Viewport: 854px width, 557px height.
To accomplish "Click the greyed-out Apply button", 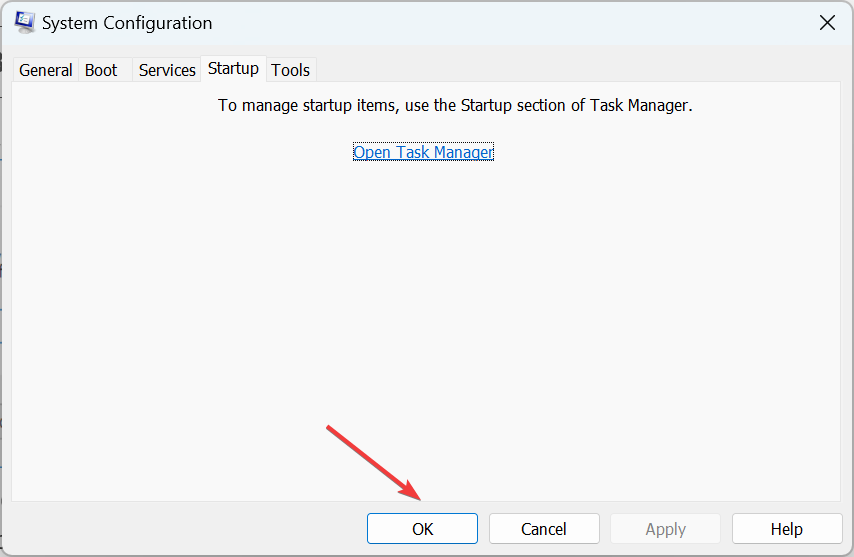I will (x=666, y=529).
